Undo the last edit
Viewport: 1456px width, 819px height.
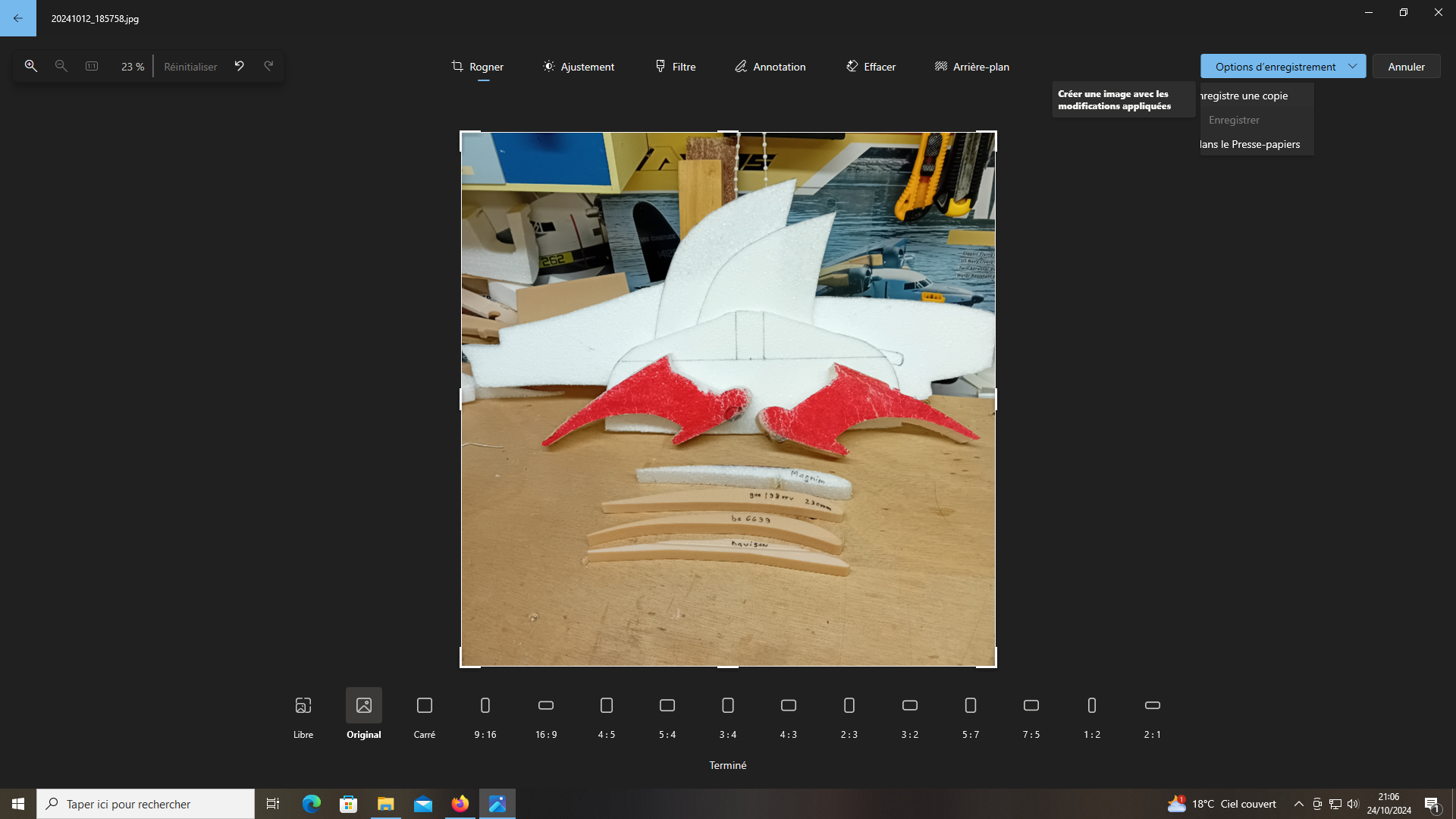(239, 66)
